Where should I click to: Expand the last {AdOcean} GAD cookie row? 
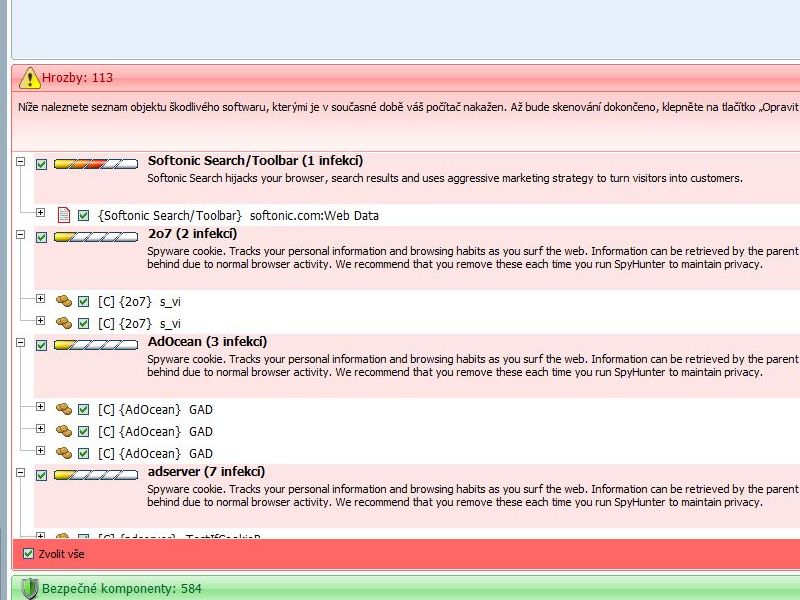click(40, 451)
